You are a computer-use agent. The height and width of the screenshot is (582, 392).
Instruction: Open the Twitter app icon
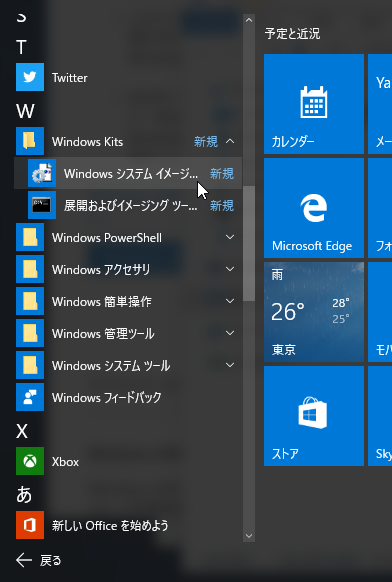tap(30, 77)
